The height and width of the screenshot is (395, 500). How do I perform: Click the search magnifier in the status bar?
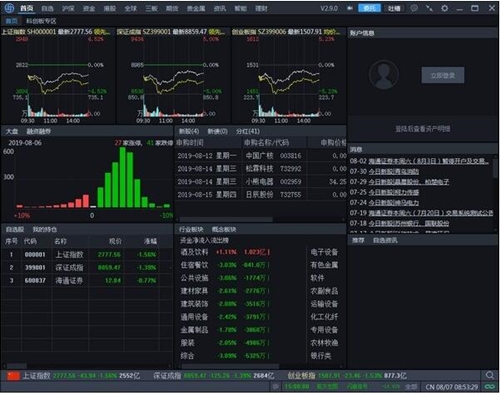coord(490,375)
